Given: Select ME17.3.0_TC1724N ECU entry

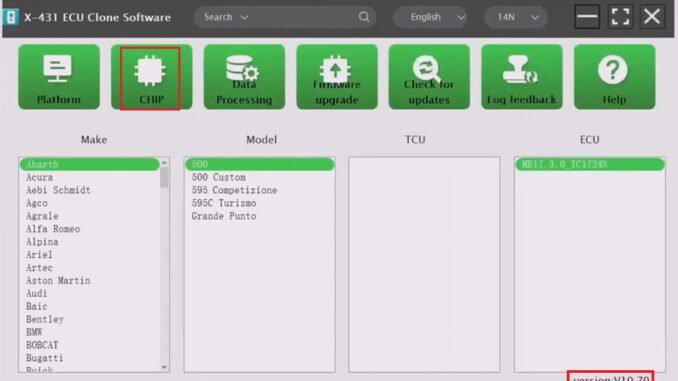Looking at the screenshot, I should pos(590,164).
